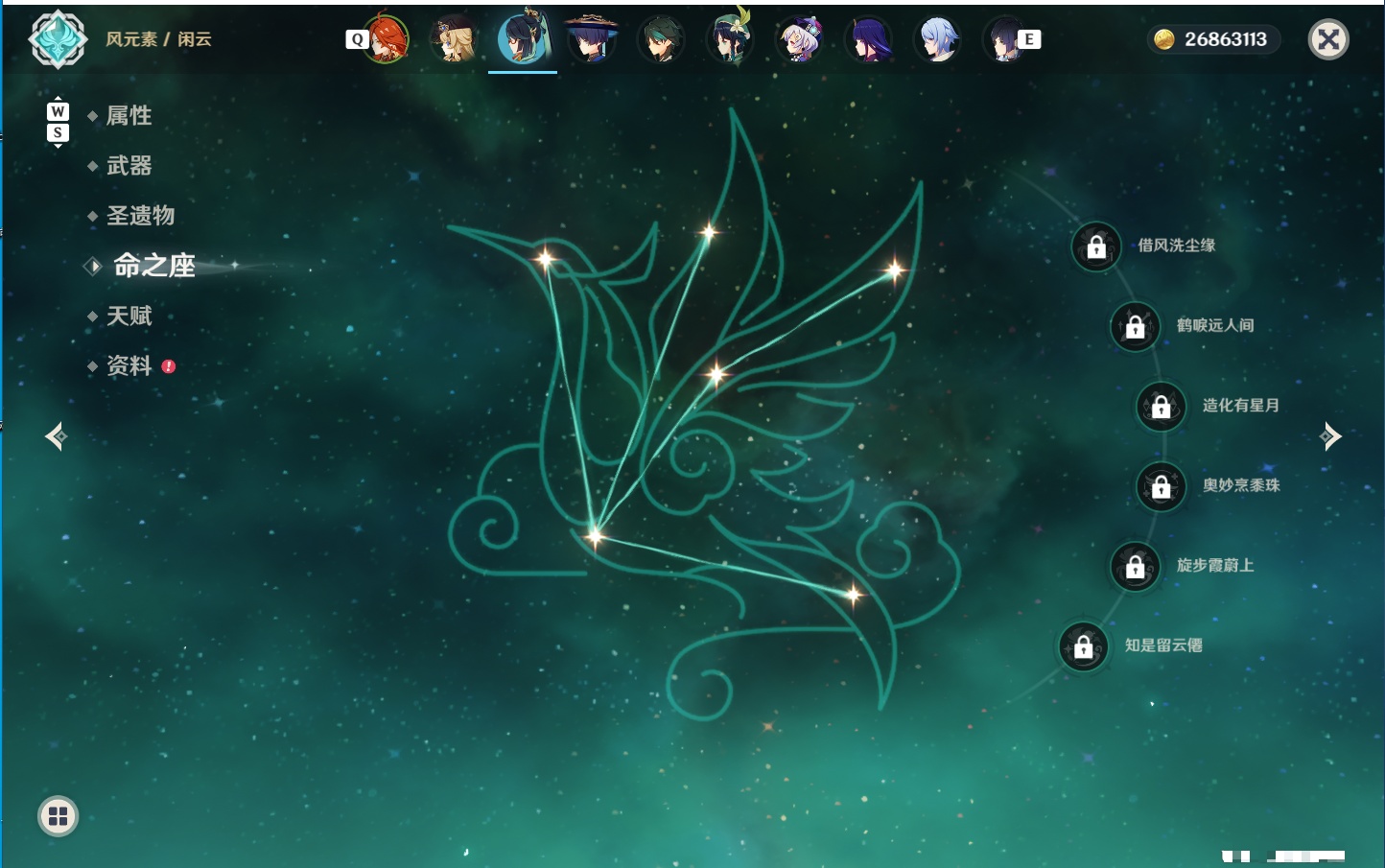Click the red alert badge next to 资料

169,366
